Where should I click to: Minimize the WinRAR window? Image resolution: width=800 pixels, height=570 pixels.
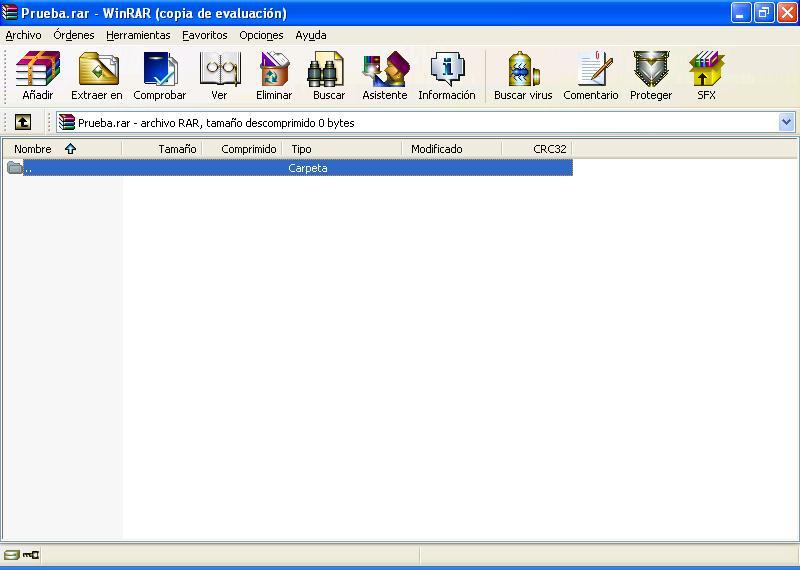tap(741, 13)
